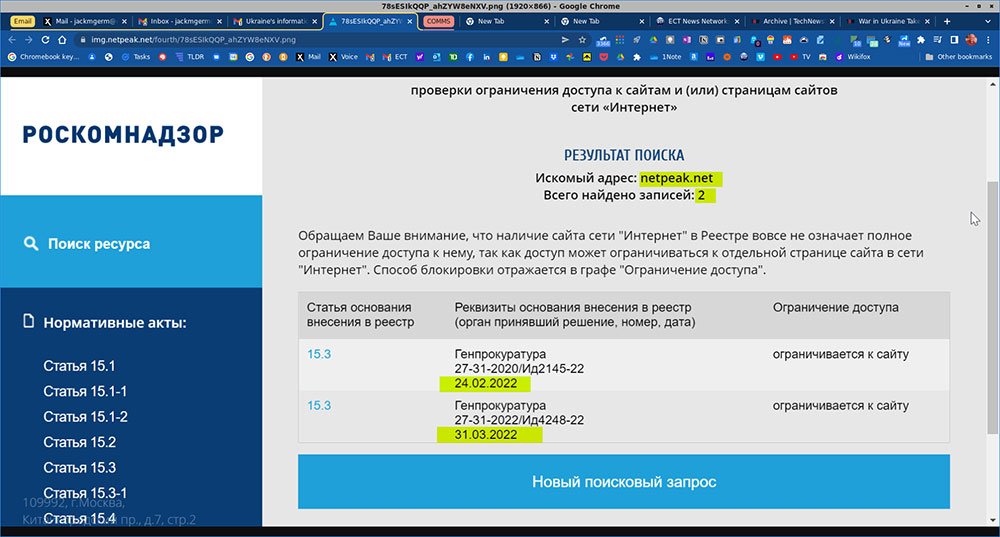Collapse the Email tab group
Screen dimensions: 1000x537
coord(22,21)
